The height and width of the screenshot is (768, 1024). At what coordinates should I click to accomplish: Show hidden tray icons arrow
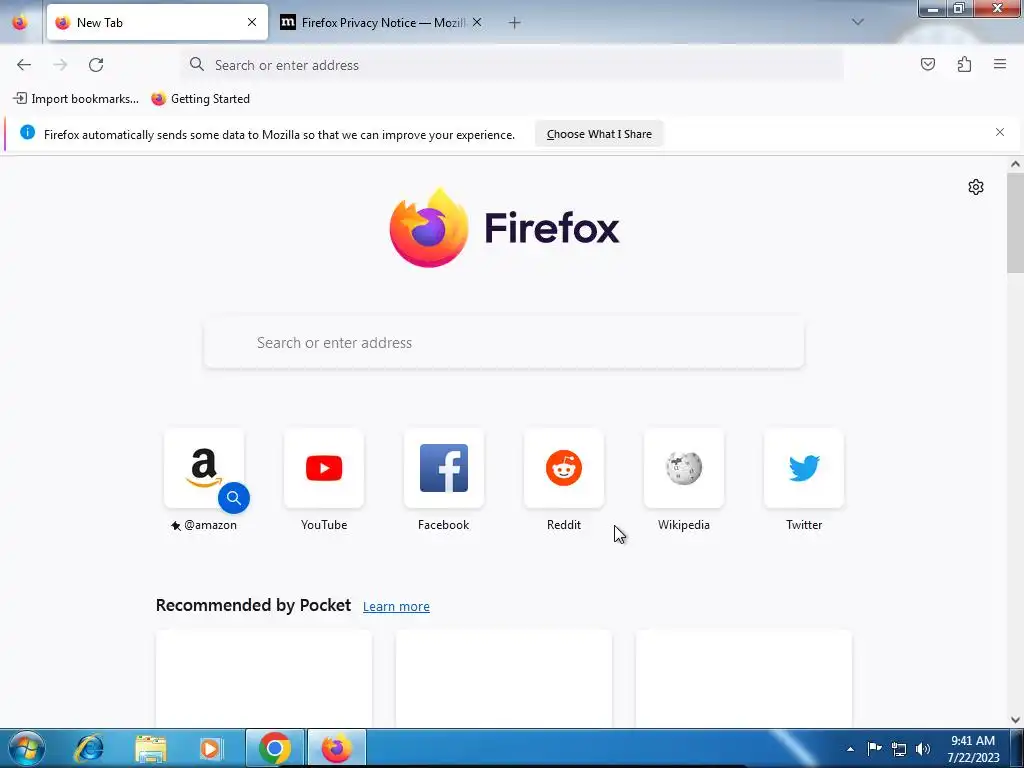[850, 749]
